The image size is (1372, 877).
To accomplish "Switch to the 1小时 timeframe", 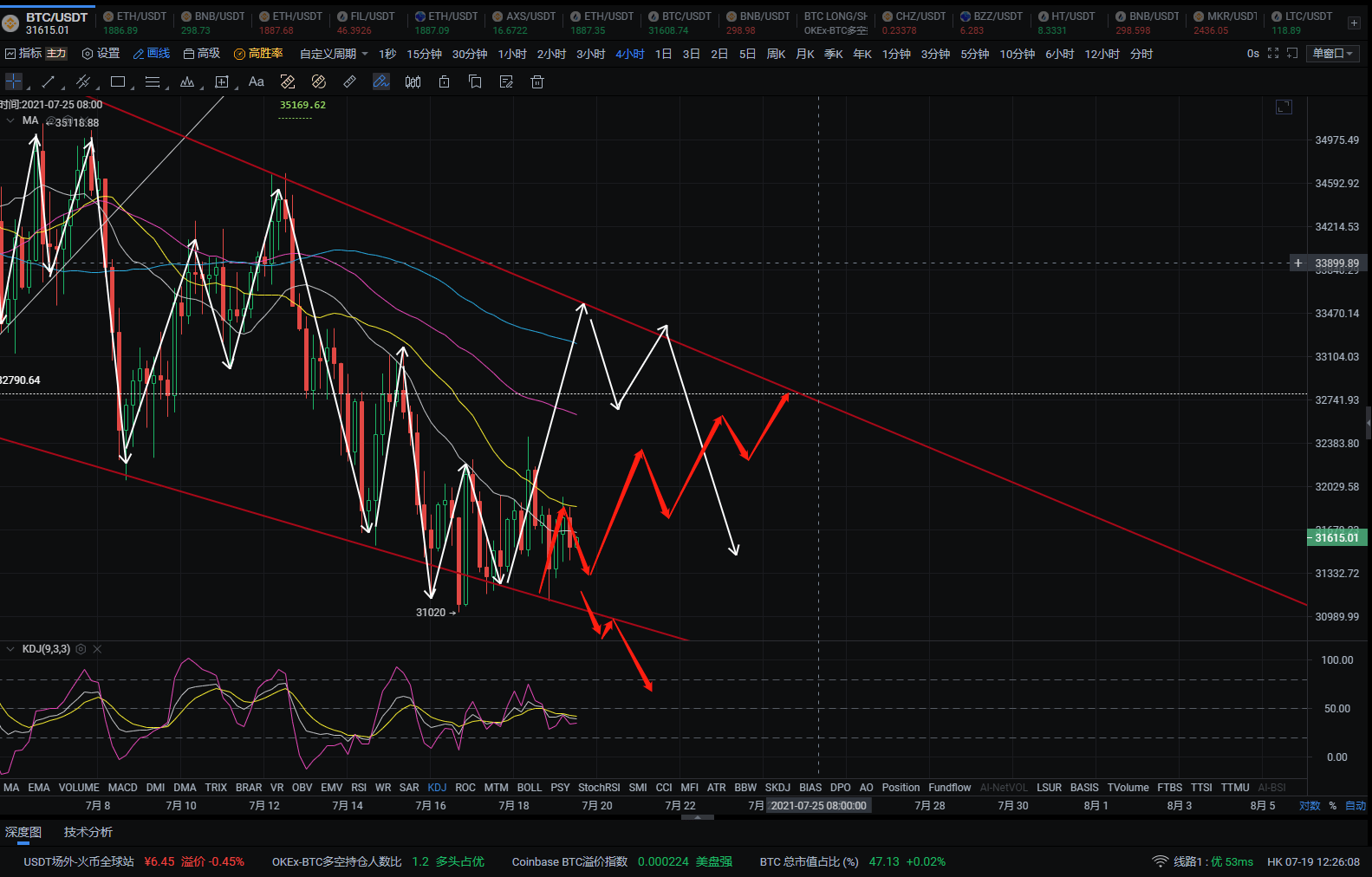I will [512, 54].
